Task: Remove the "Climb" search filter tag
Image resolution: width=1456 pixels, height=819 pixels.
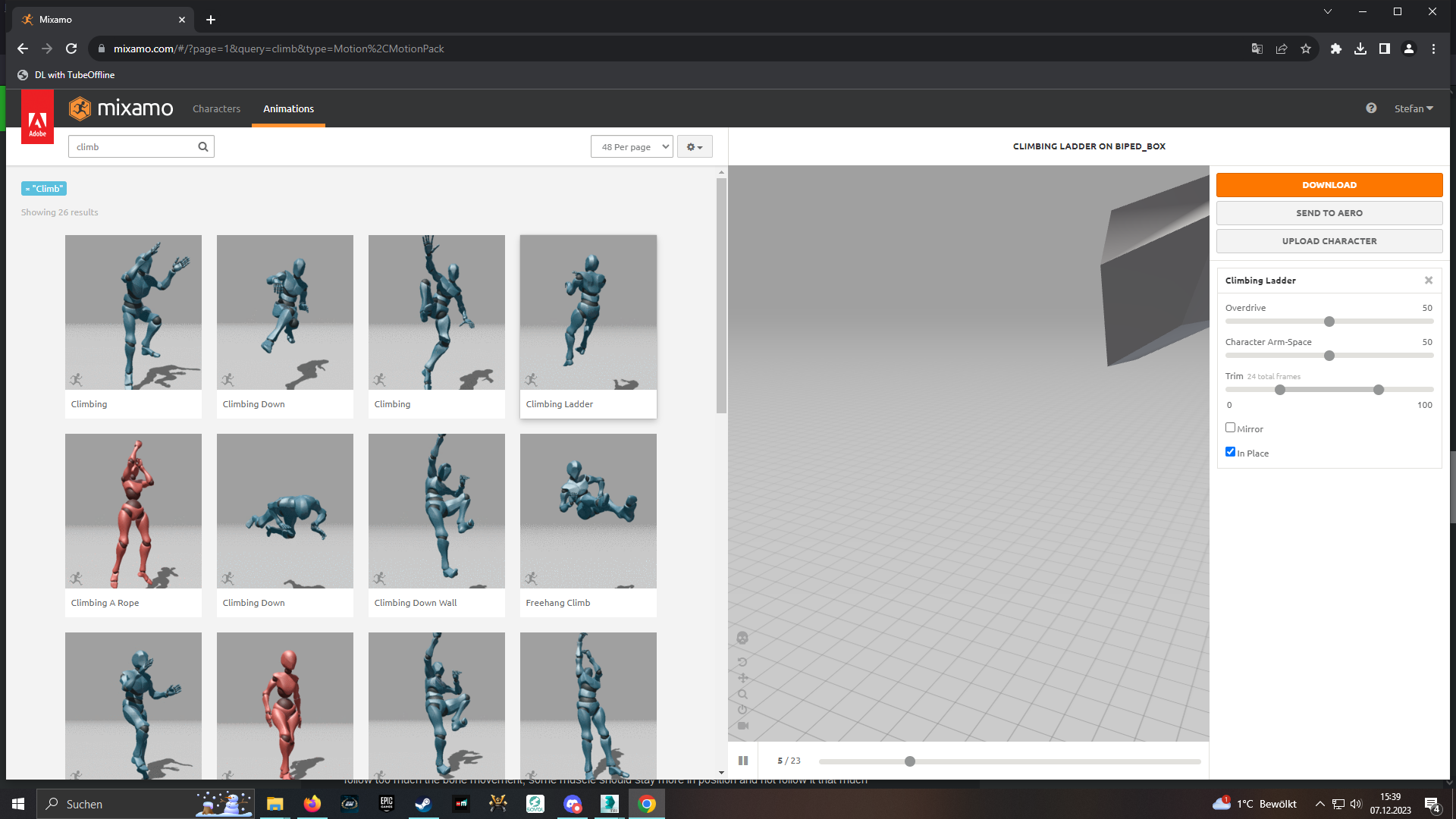Action: click(x=28, y=189)
